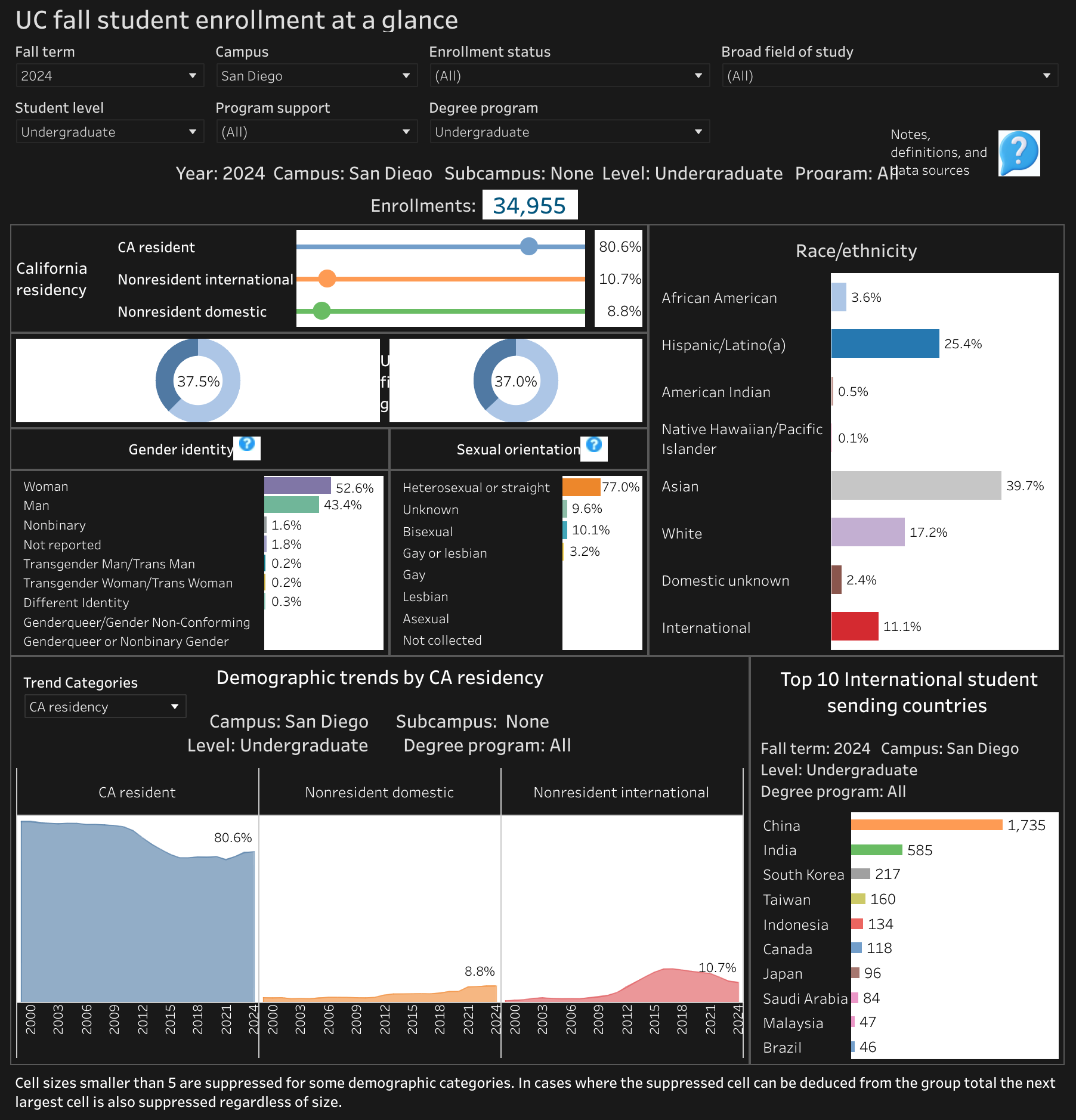Click the Nonresident international trend header
Viewport: 1076px width, 1120px height.
click(622, 792)
